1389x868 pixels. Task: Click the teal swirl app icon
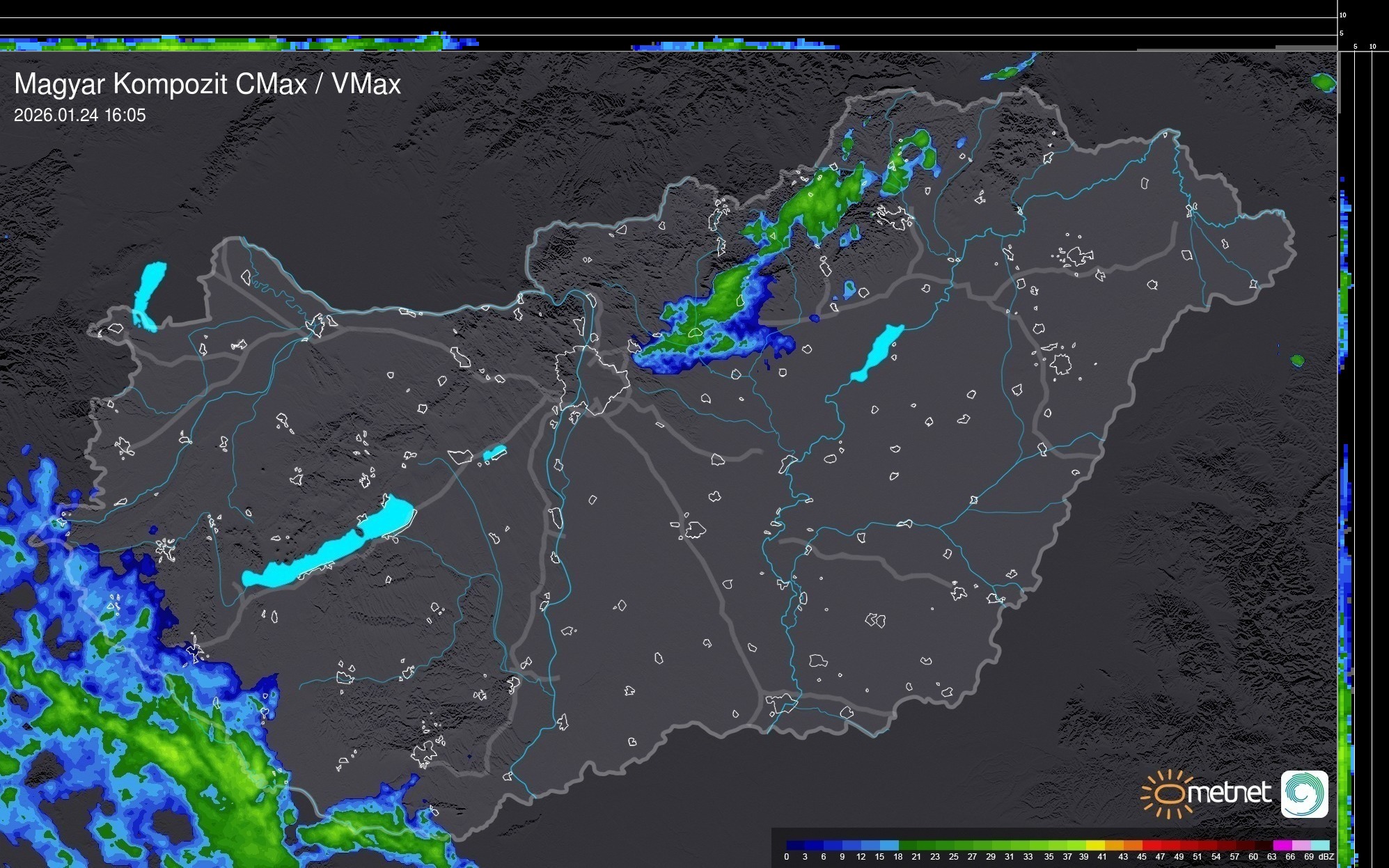(x=1304, y=794)
